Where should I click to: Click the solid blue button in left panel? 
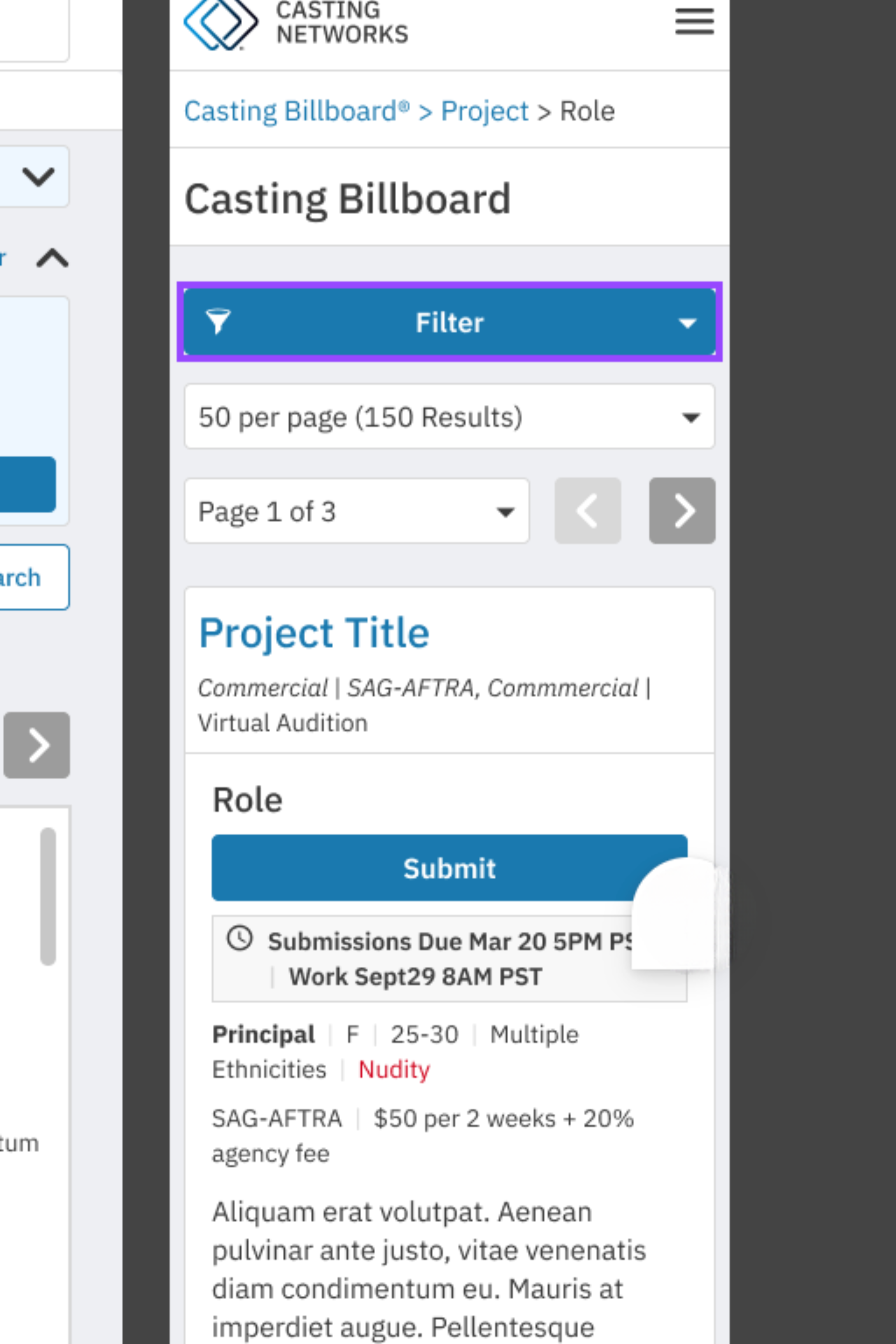point(28,484)
